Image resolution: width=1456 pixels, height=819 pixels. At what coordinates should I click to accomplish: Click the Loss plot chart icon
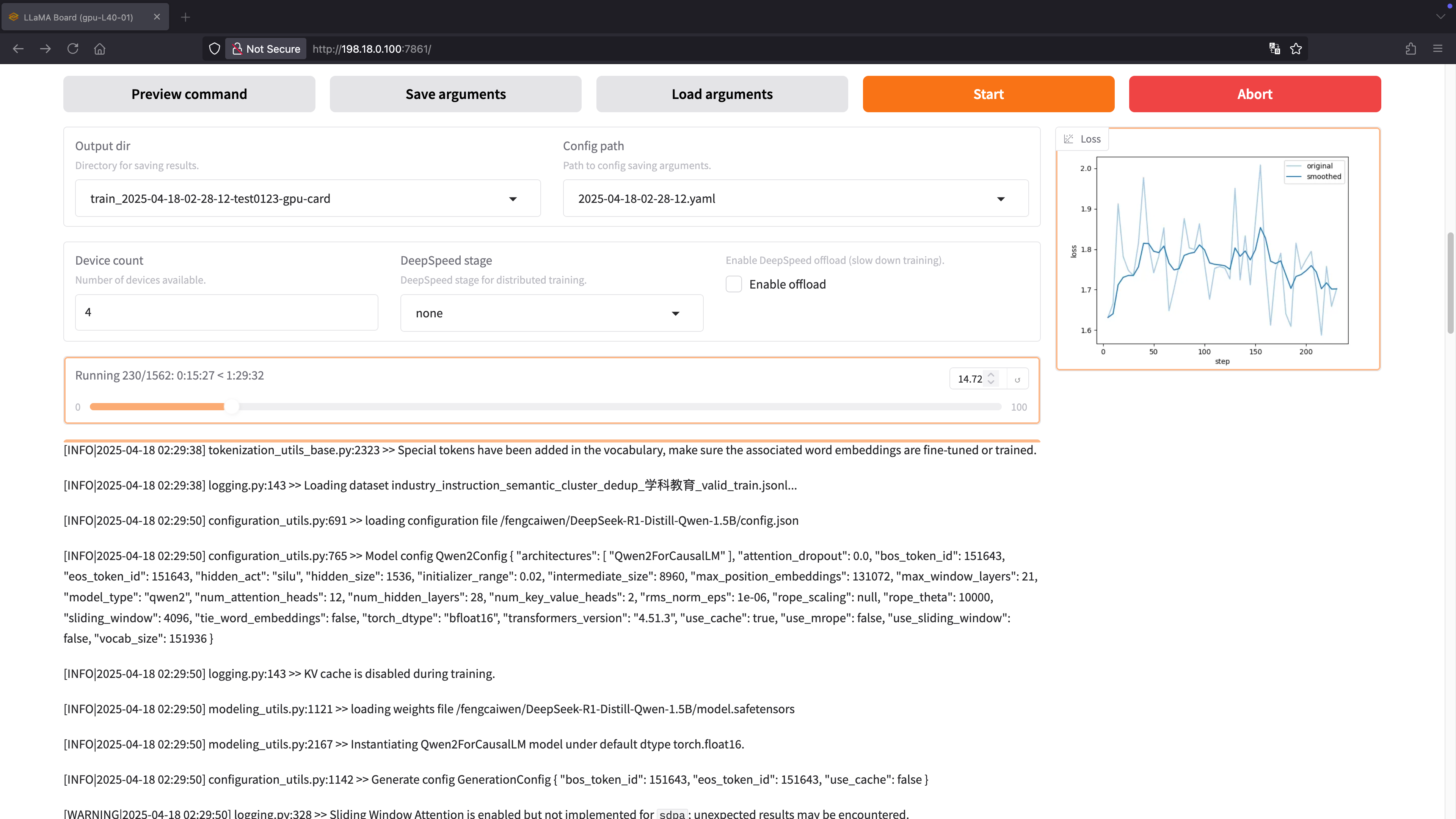click(x=1069, y=139)
